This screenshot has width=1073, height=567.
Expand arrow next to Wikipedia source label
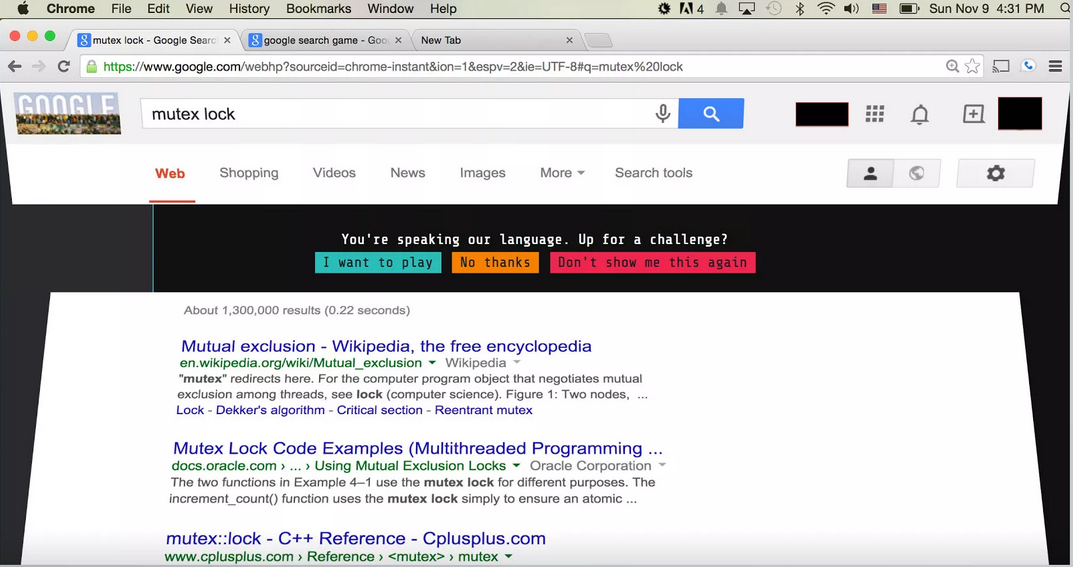pyautogui.click(x=517, y=362)
